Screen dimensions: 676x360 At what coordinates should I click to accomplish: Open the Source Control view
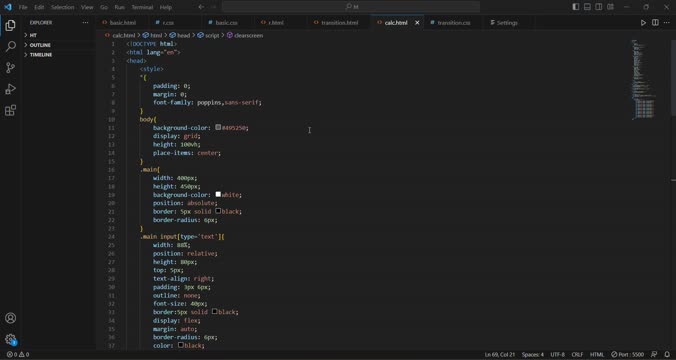[x=10, y=67]
